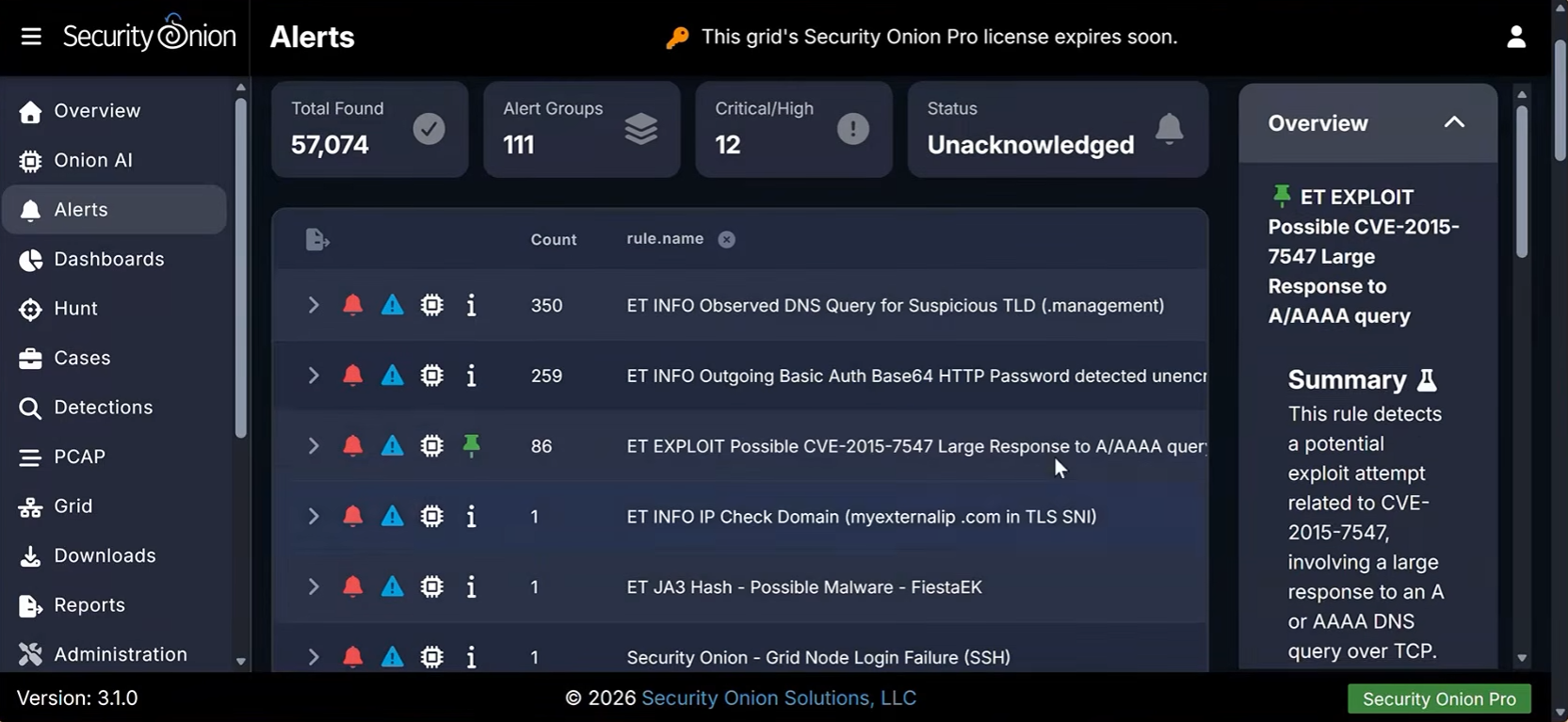Image resolution: width=1568 pixels, height=722 pixels.
Task: Open Onion AI from the sidebar
Action: pyautogui.click(x=114, y=160)
